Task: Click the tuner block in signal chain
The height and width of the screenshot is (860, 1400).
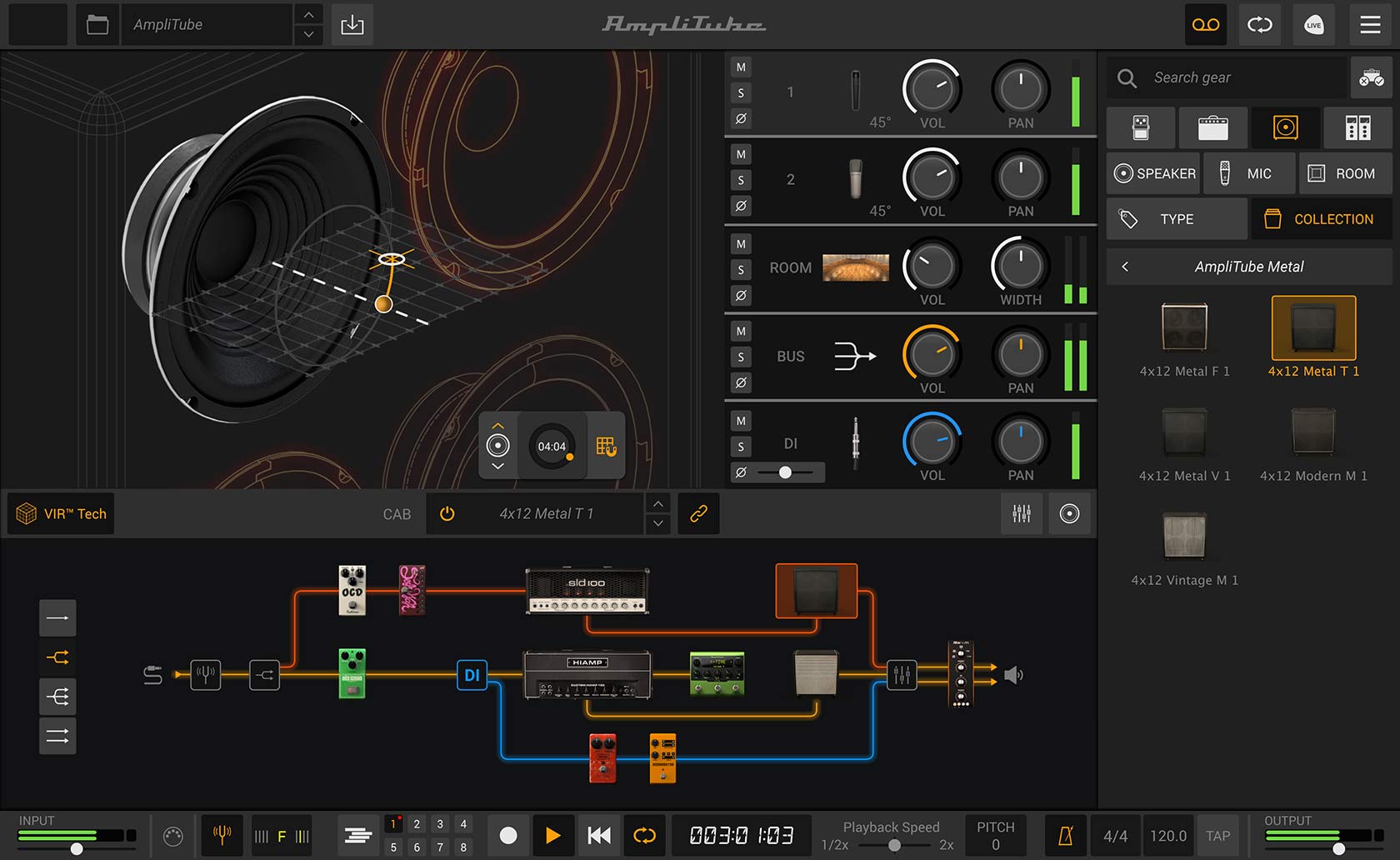Action: click(206, 675)
